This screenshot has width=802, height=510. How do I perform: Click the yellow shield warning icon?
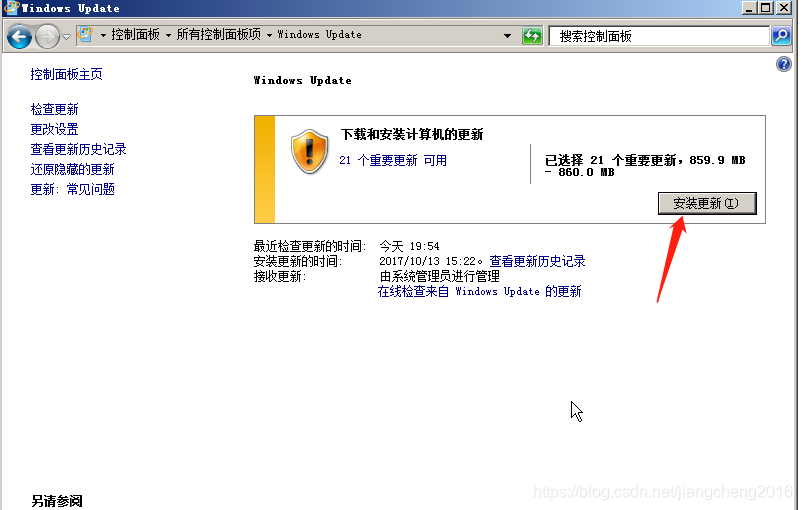pos(309,151)
